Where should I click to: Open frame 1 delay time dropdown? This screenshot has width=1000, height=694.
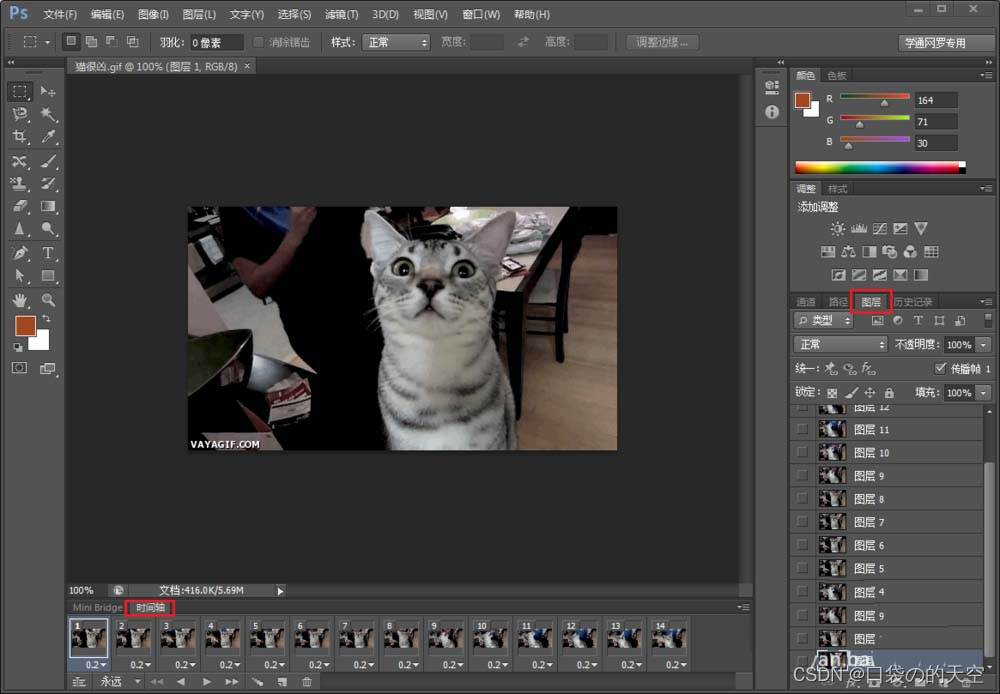(95, 665)
